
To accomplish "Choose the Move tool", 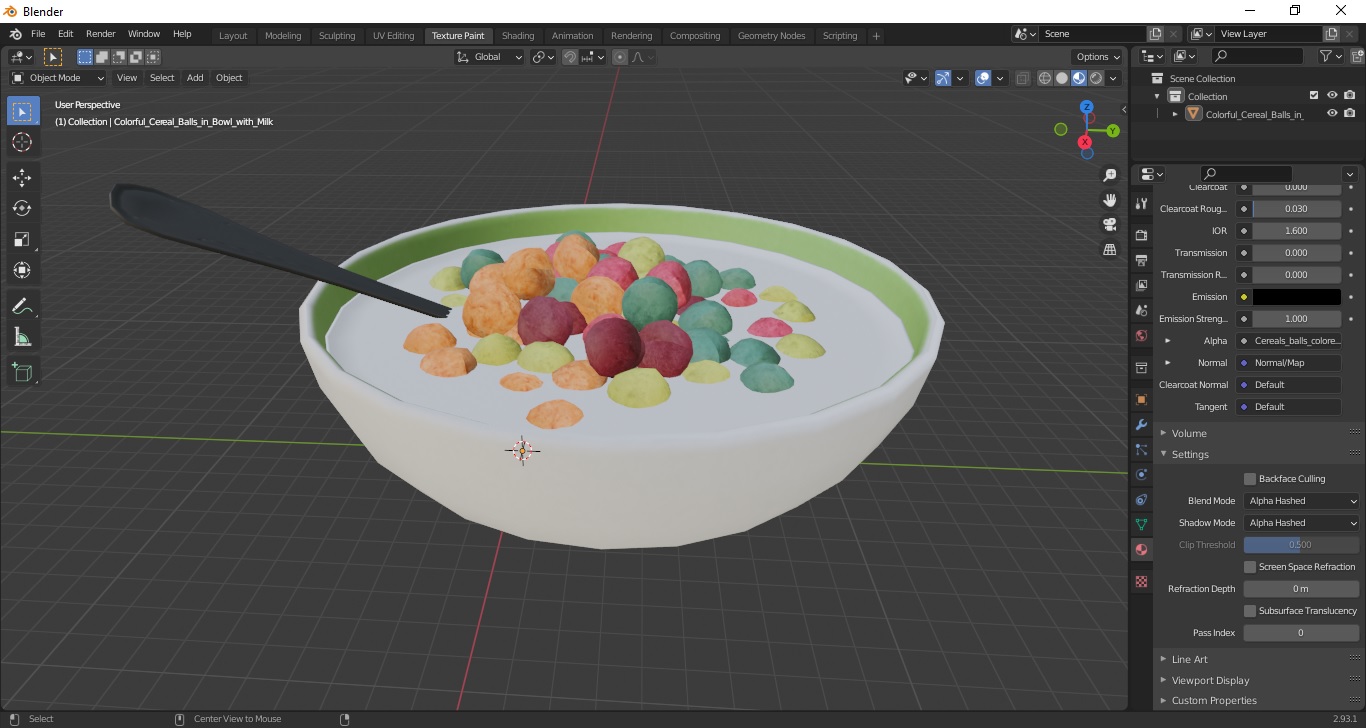I will click(x=22, y=177).
